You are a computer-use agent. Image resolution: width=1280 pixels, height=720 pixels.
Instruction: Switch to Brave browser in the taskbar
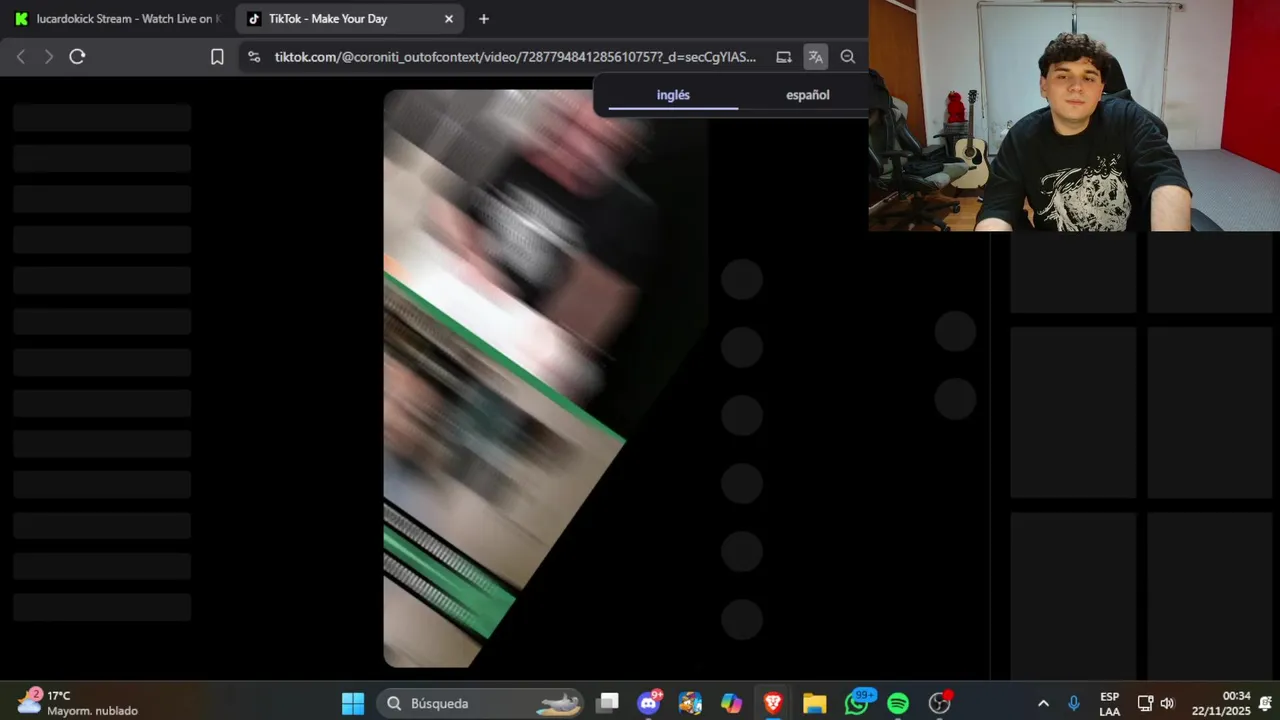click(x=773, y=703)
